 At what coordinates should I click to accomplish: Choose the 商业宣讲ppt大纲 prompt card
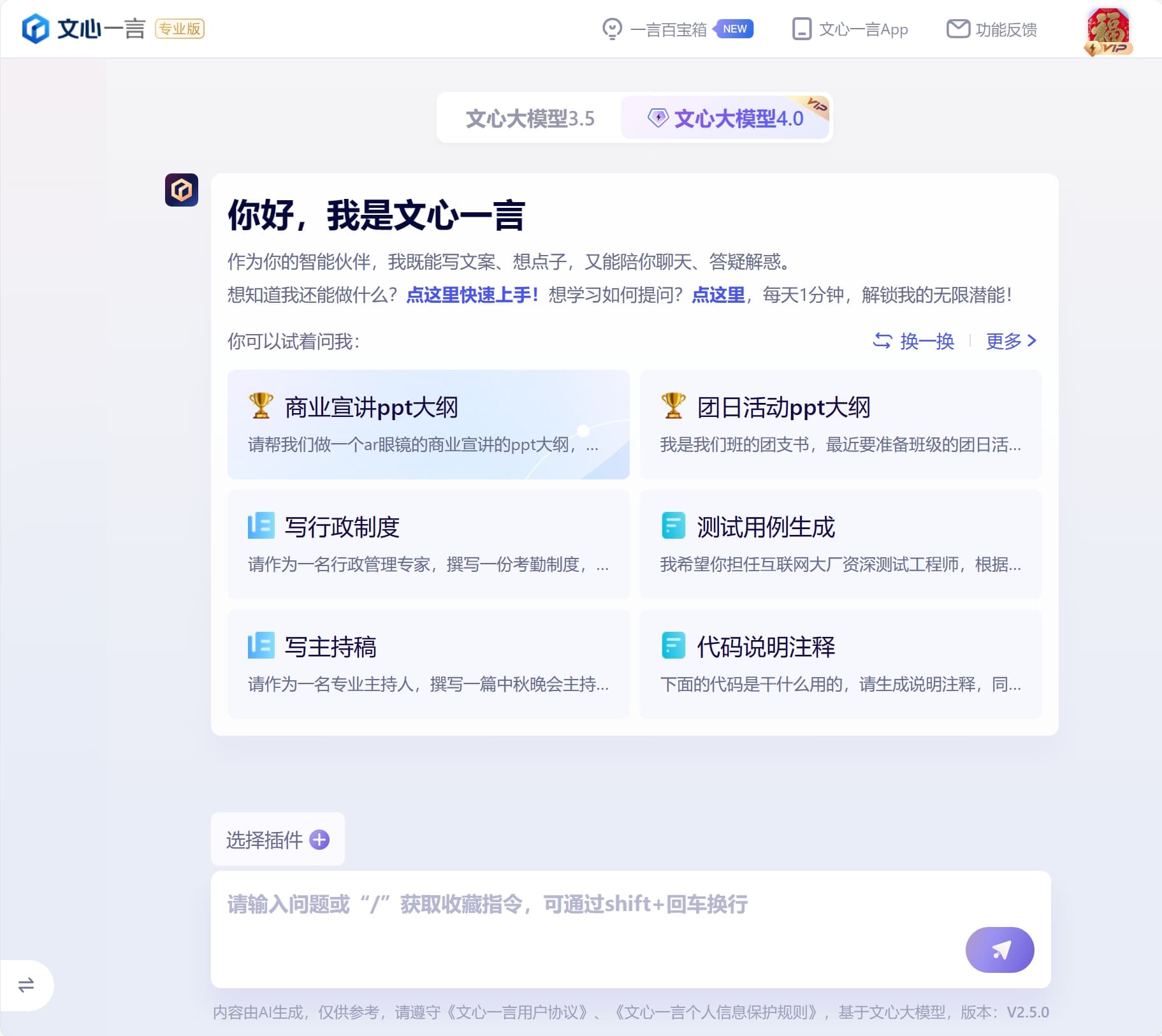pyautogui.click(x=428, y=424)
